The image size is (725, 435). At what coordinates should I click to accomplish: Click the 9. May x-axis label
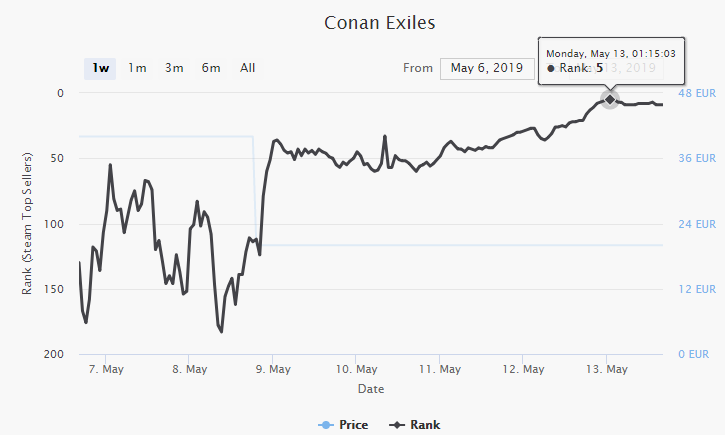273,369
